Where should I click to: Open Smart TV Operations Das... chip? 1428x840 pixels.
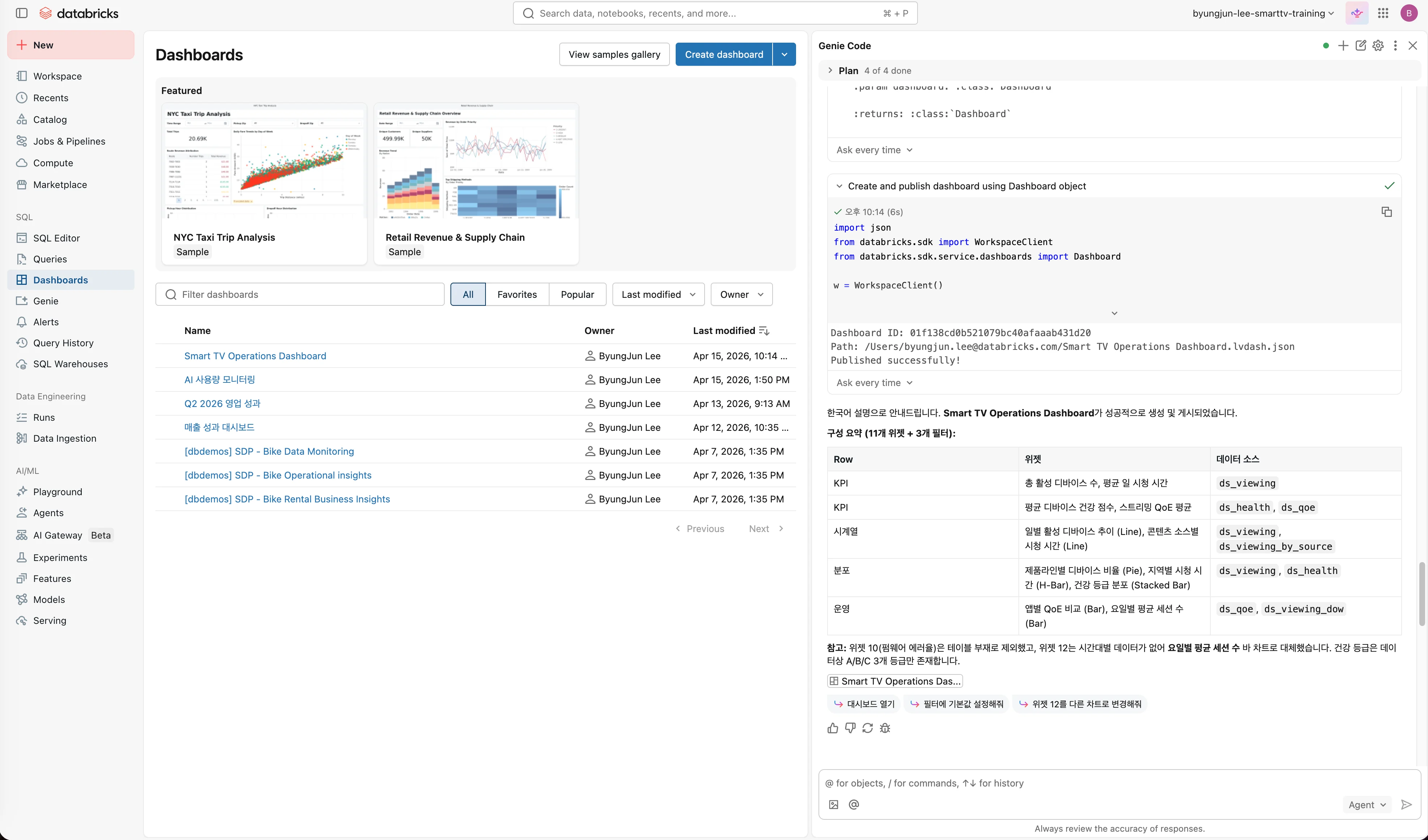tap(895, 681)
